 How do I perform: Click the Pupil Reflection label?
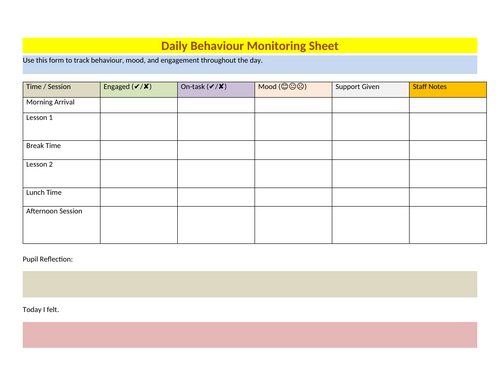click(x=48, y=259)
